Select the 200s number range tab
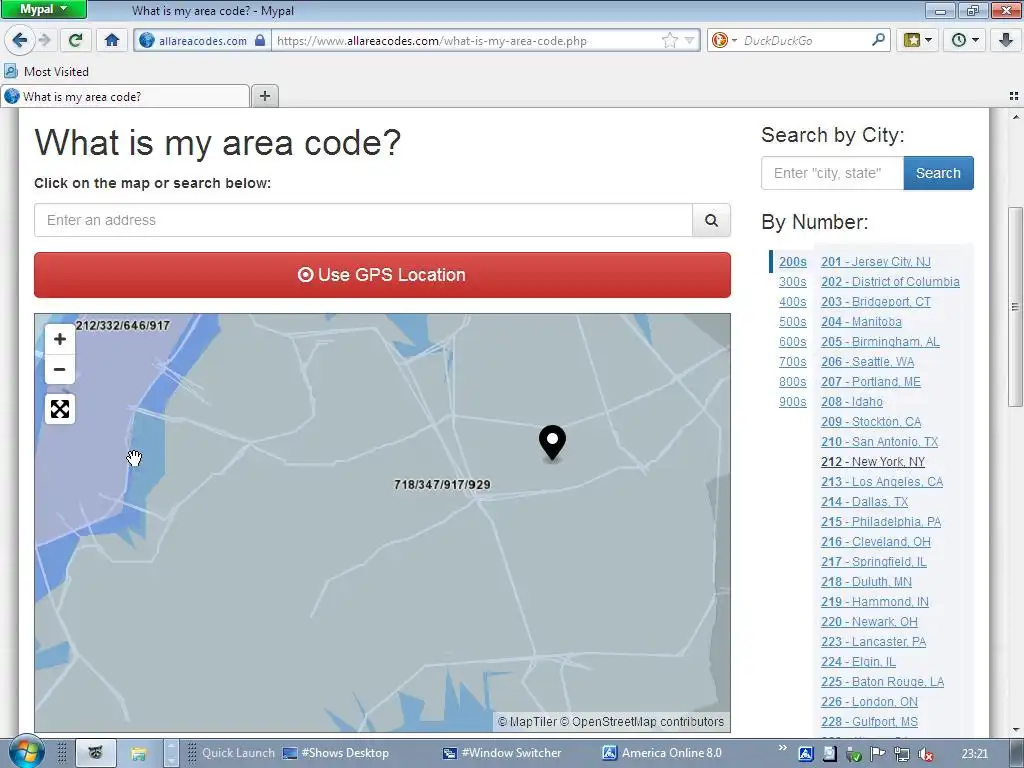Screen dimensions: 1024x768 (793, 262)
